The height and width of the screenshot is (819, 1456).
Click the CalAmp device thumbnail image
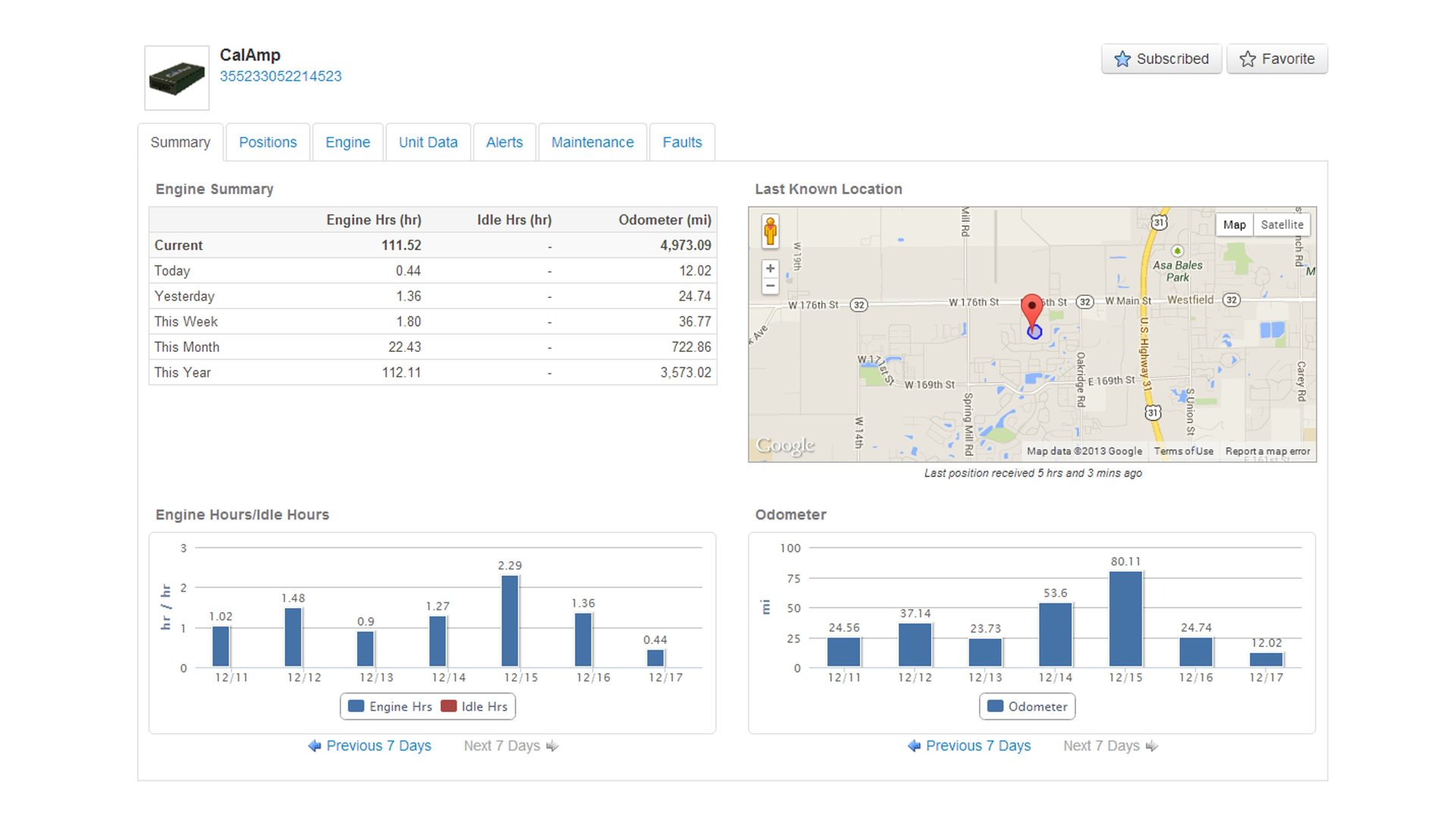pos(177,78)
